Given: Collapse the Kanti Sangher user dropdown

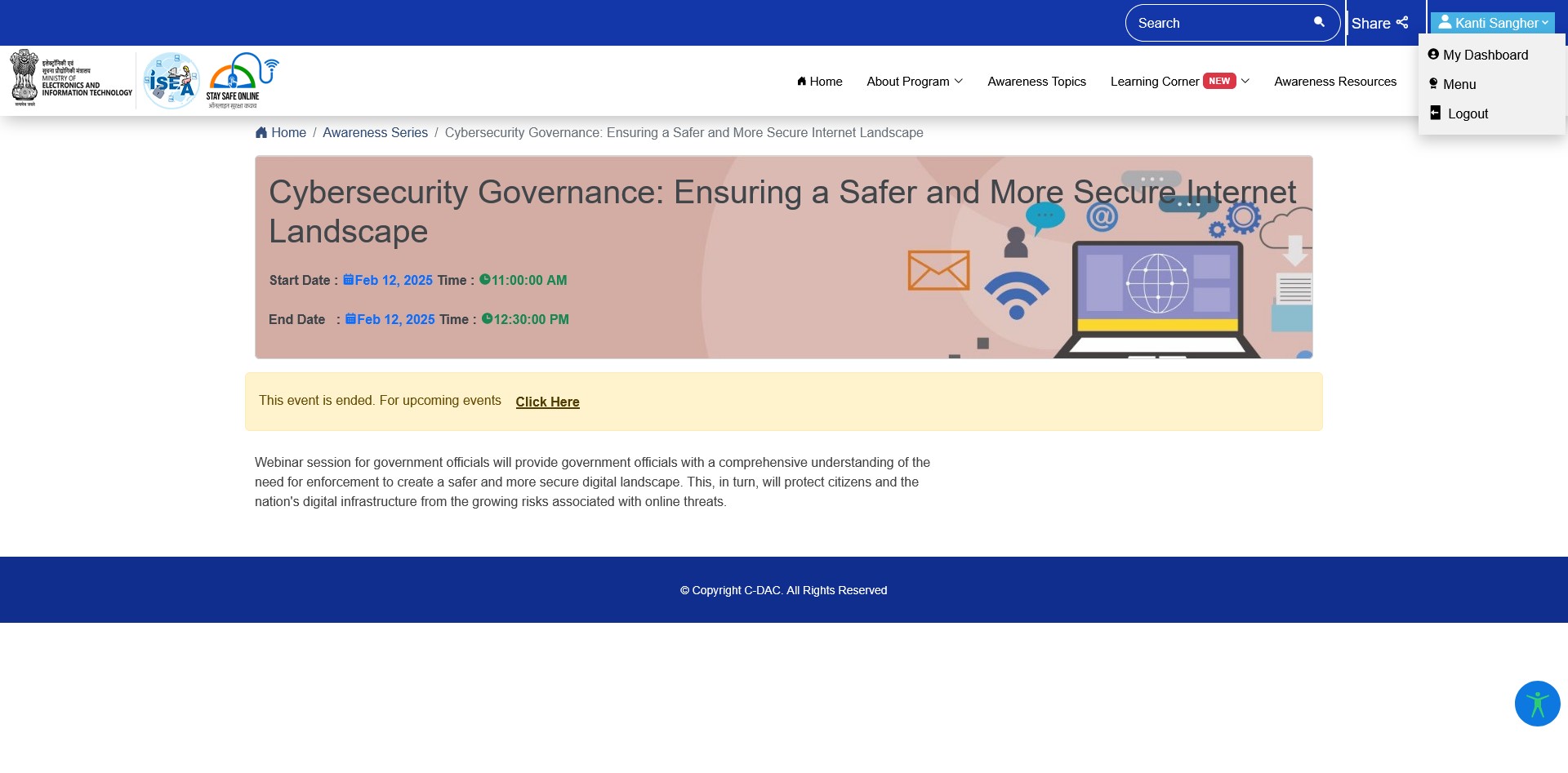Looking at the screenshot, I should pos(1492,23).
